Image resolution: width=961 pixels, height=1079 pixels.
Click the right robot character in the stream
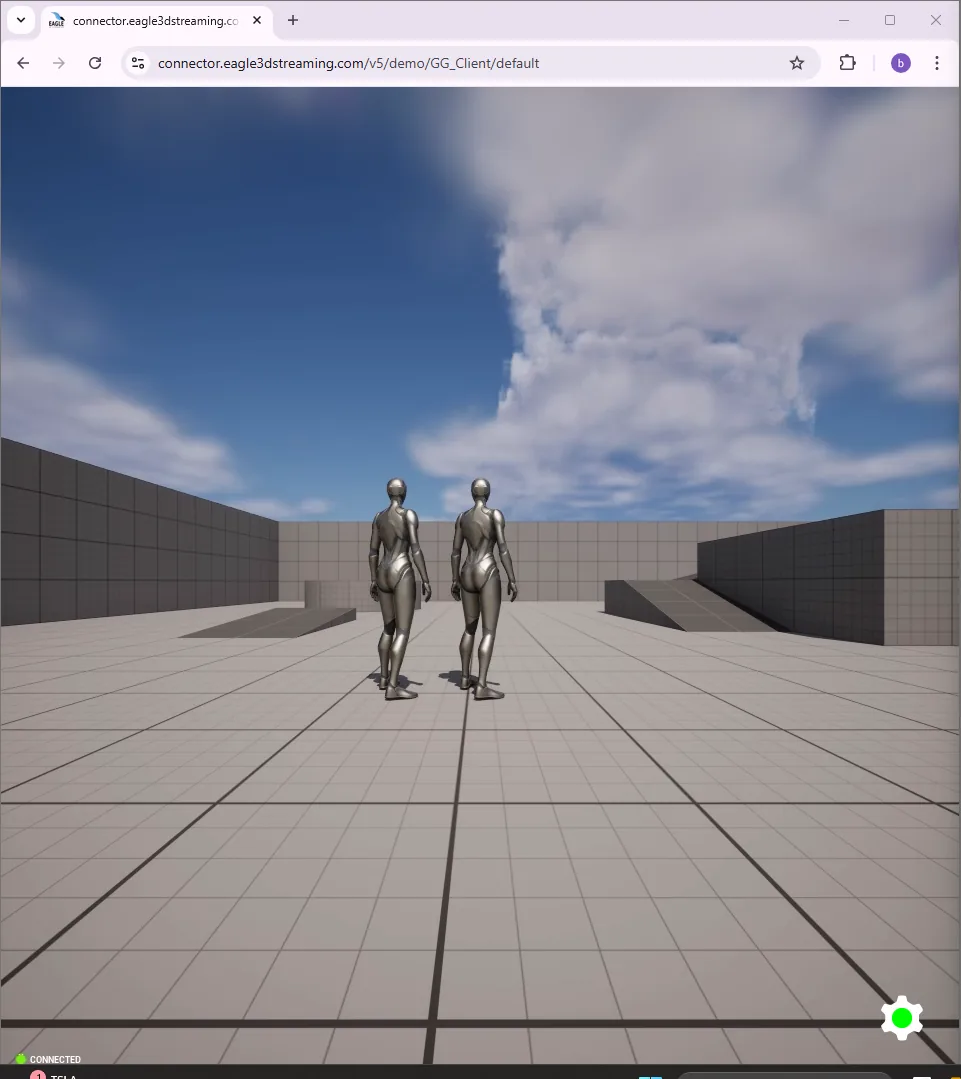(x=483, y=589)
